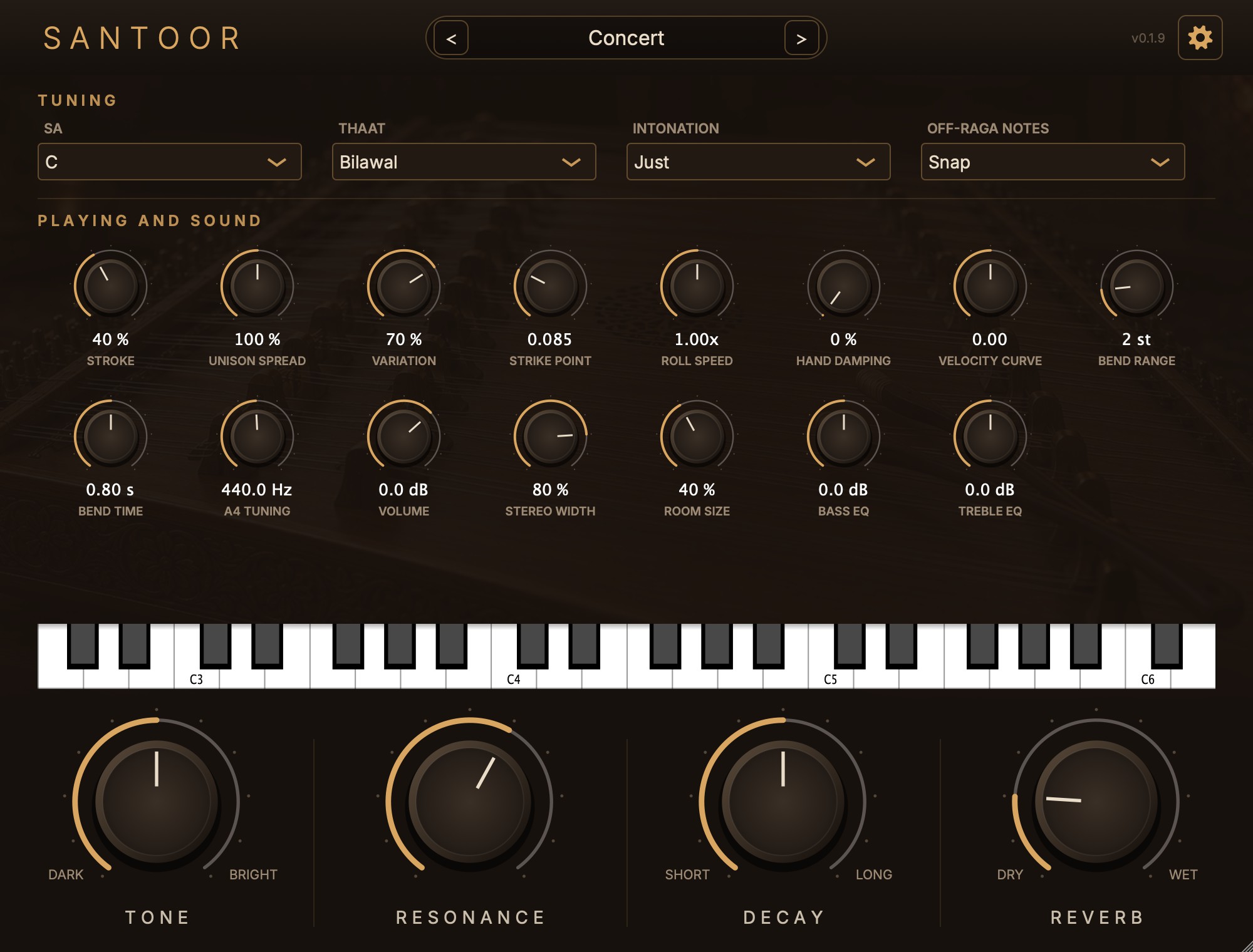Click the Volume knob
This screenshot has height=952, width=1253.
tap(404, 436)
